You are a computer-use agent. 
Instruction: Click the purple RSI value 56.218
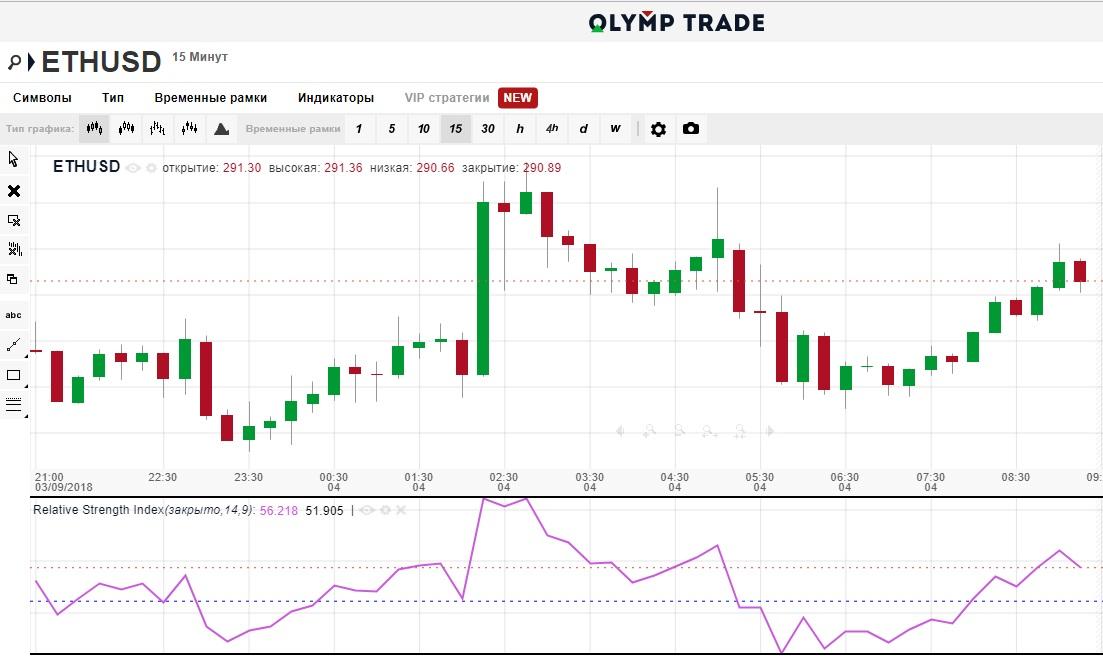pyautogui.click(x=279, y=511)
